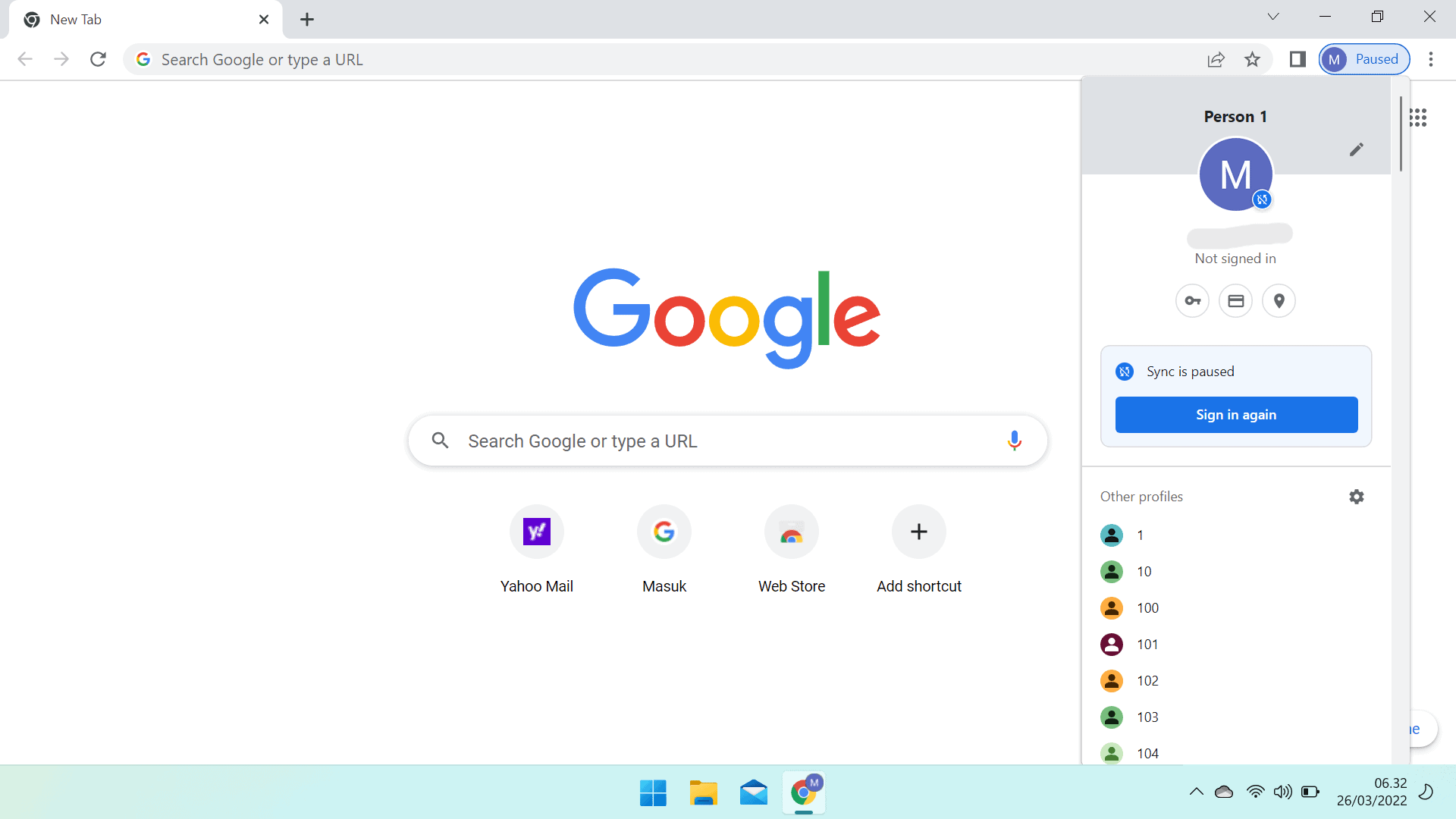Reload the current page

click(98, 59)
